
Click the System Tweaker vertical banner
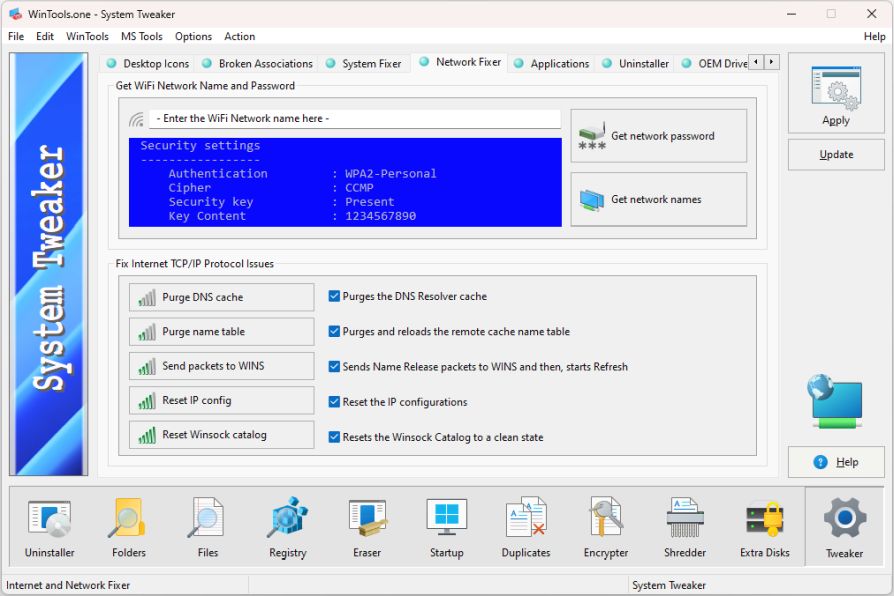(x=48, y=264)
